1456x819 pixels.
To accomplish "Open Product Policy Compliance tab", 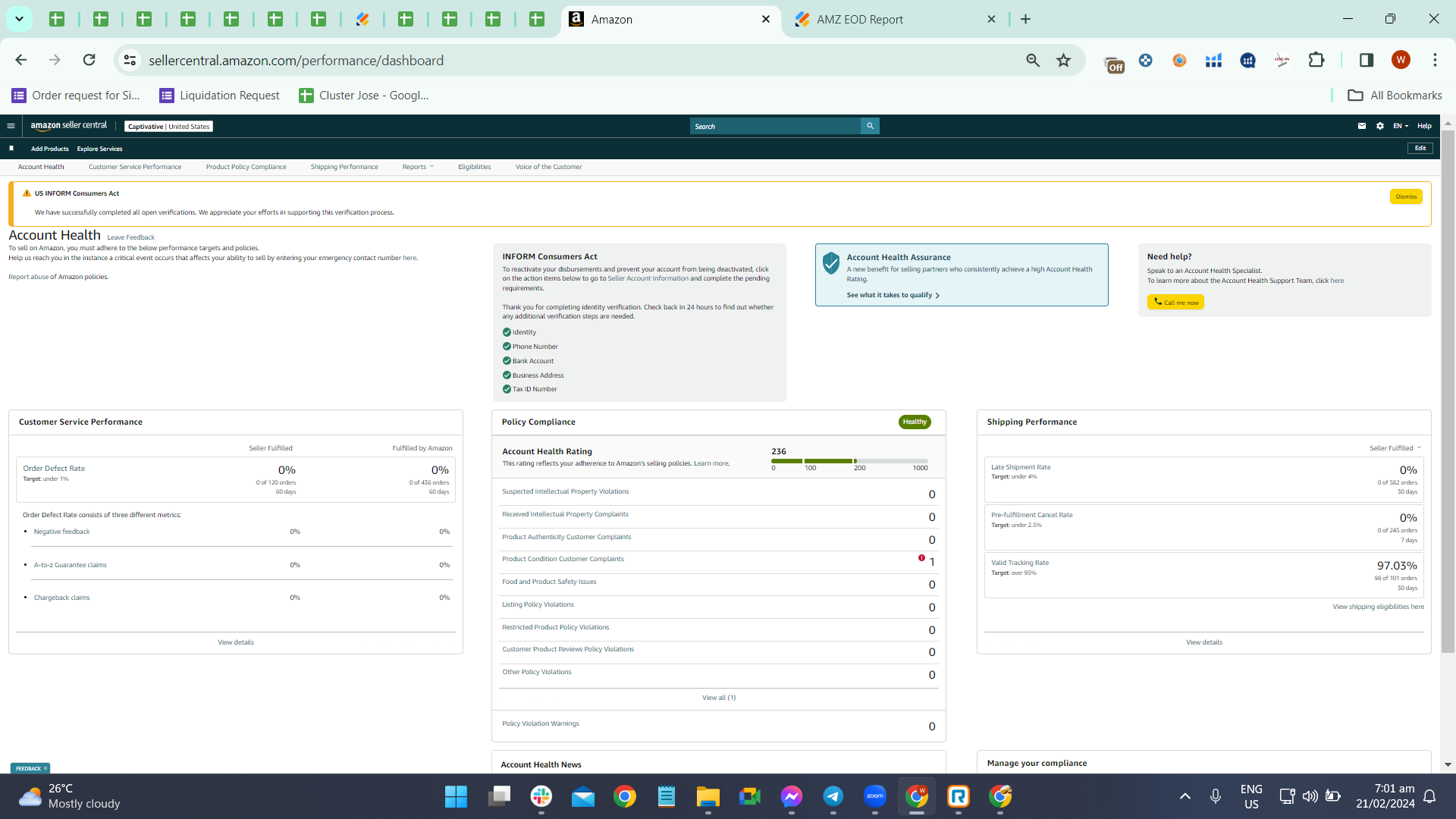I will (x=246, y=167).
